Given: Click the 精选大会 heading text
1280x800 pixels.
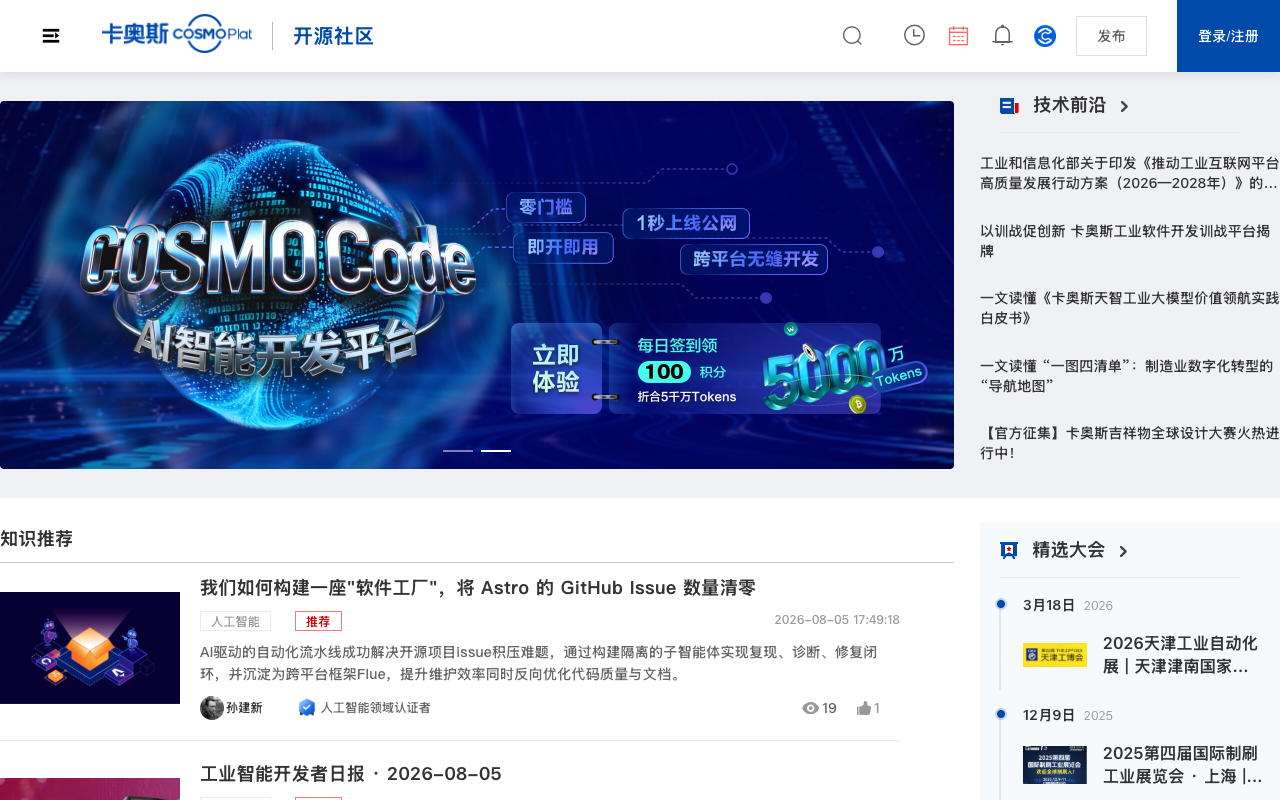Looking at the screenshot, I should click(1069, 550).
